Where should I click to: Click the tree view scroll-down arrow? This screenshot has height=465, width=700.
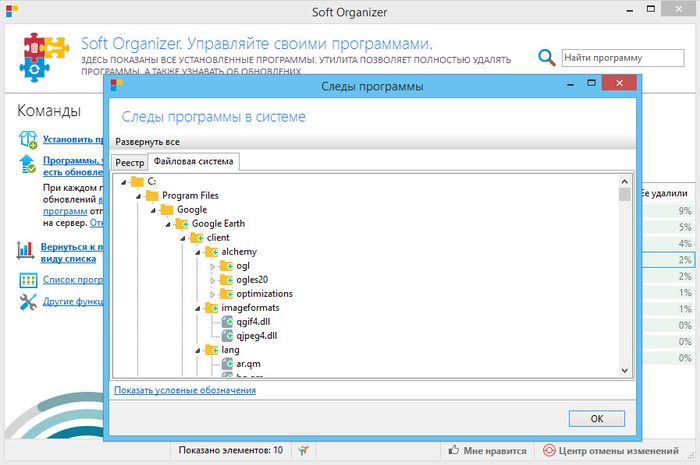(x=625, y=371)
